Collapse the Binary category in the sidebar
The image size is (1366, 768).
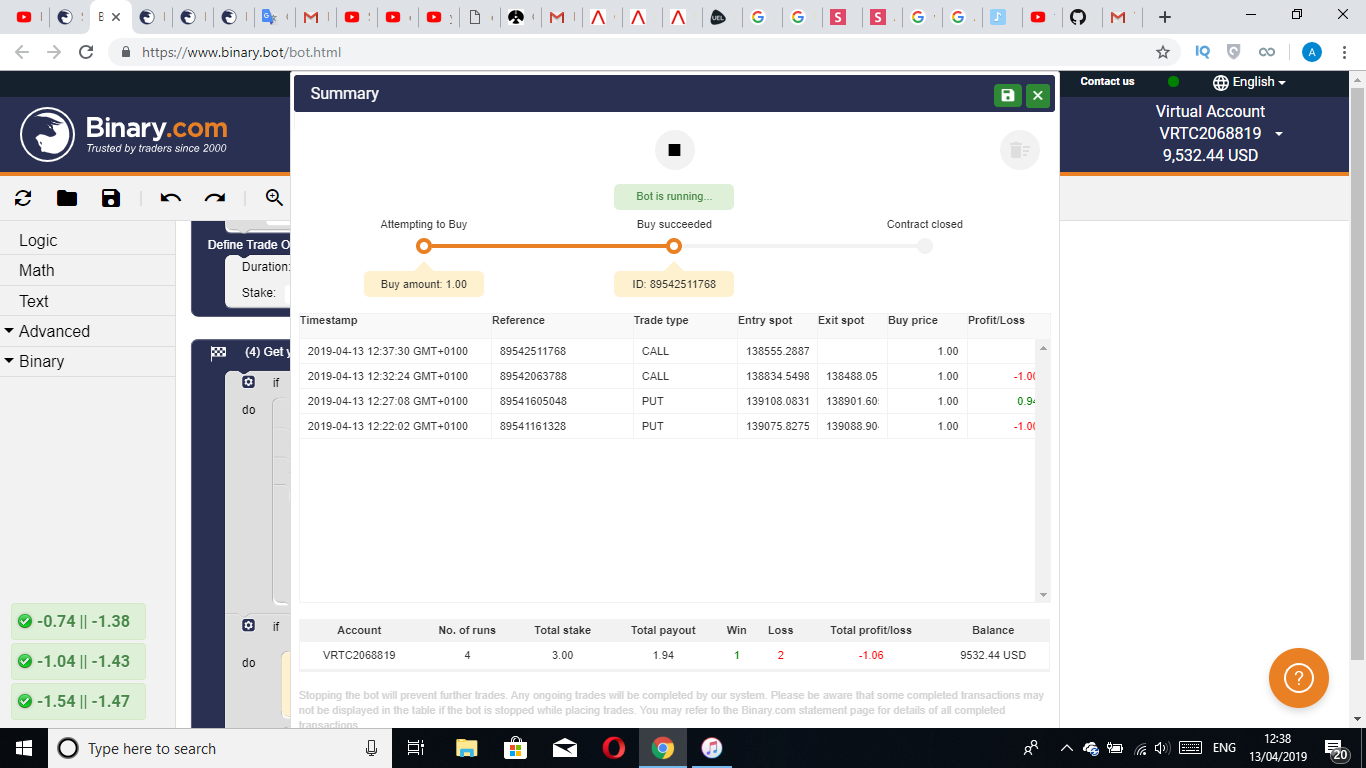pyautogui.click(x=41, y=361)
